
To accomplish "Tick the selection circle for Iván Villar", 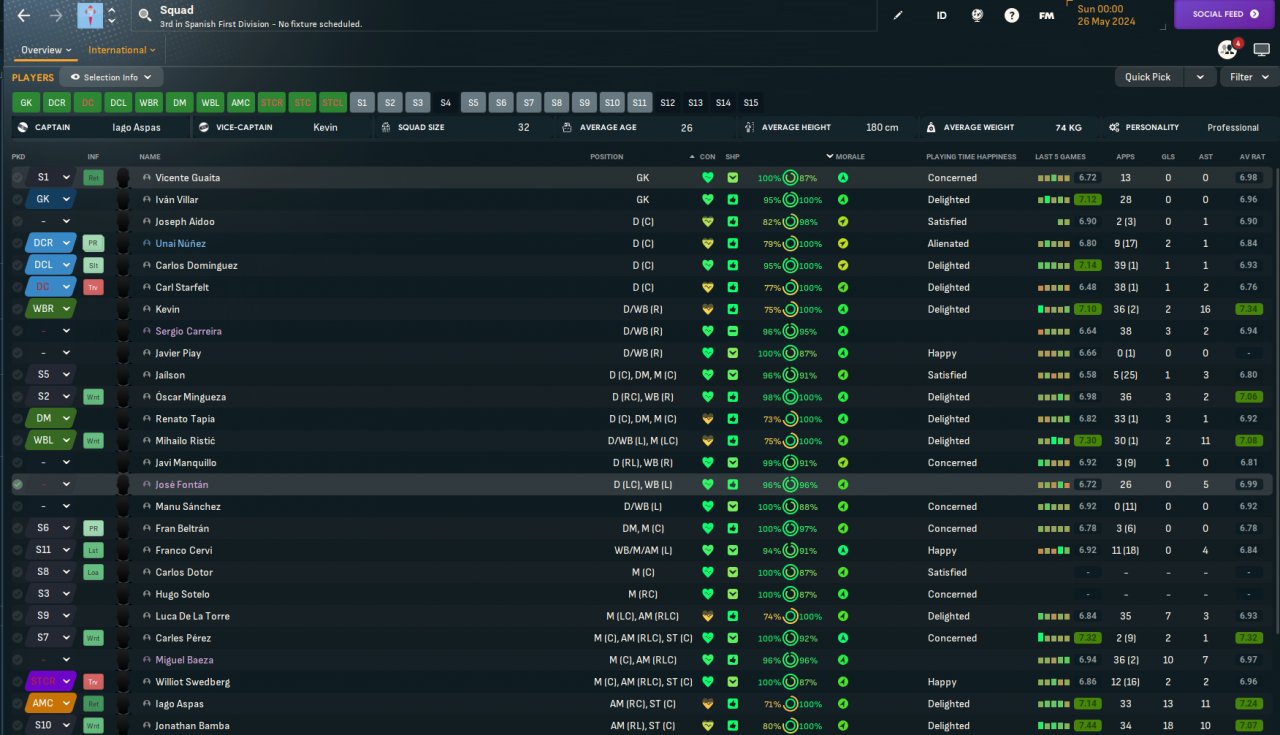I will 17,200.
